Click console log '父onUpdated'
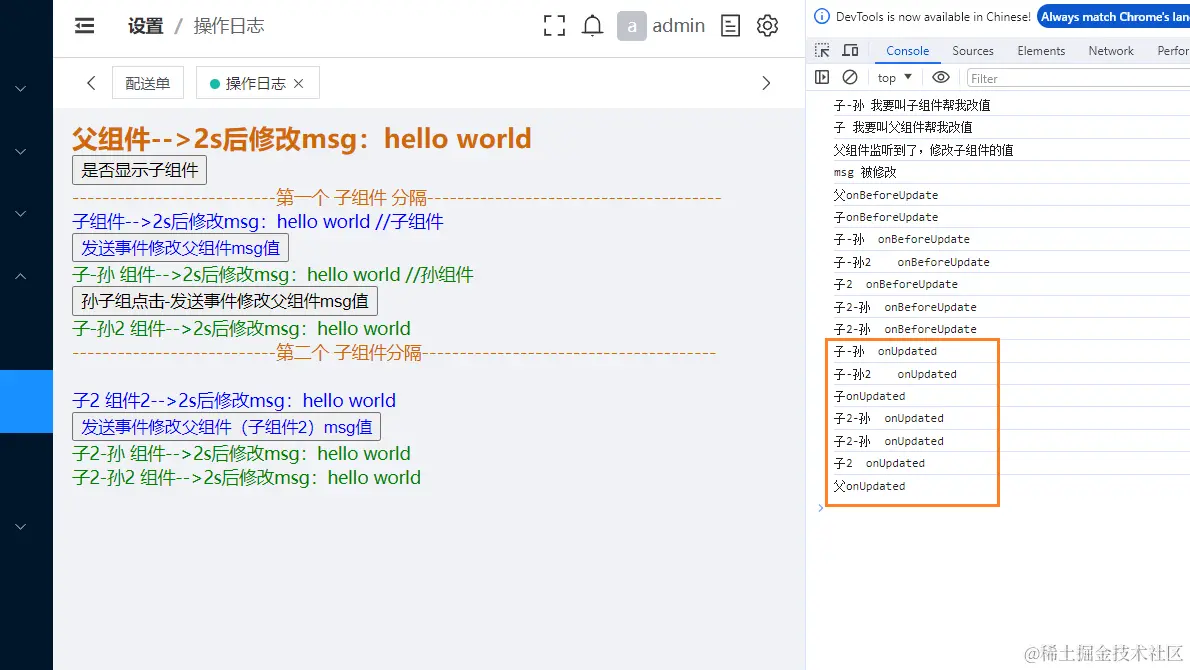 (x=869, y=486)
